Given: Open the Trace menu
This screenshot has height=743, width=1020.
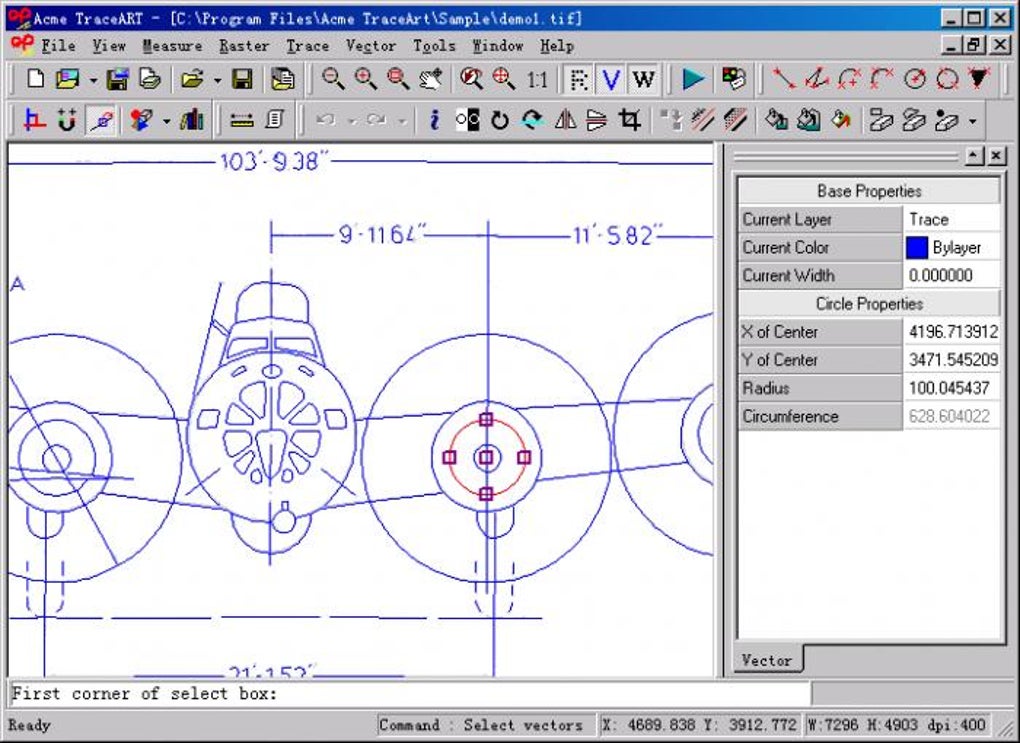Looking at the screenshot, I should coord(308,46).
